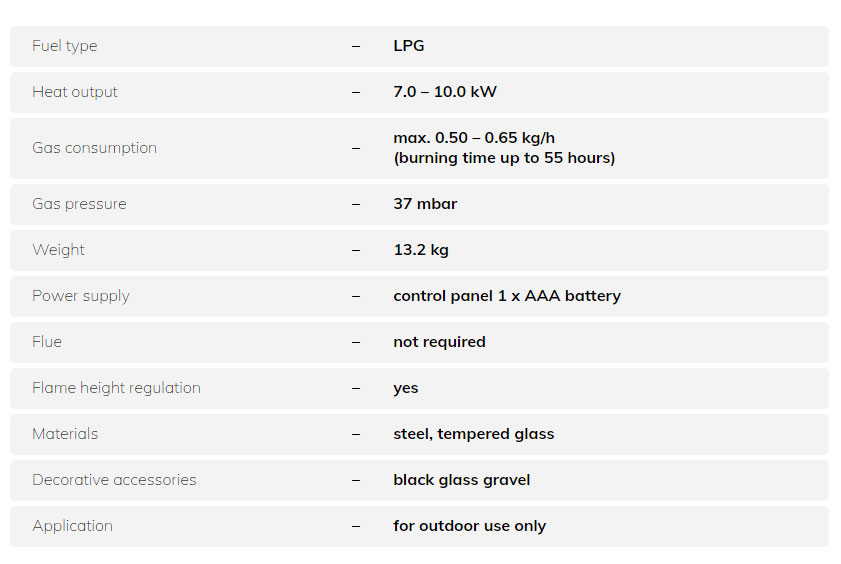The width and height of the screenshot is (841, 564).
Task: Click the burning time up to 55 hours text
Action: coord(504,158)
